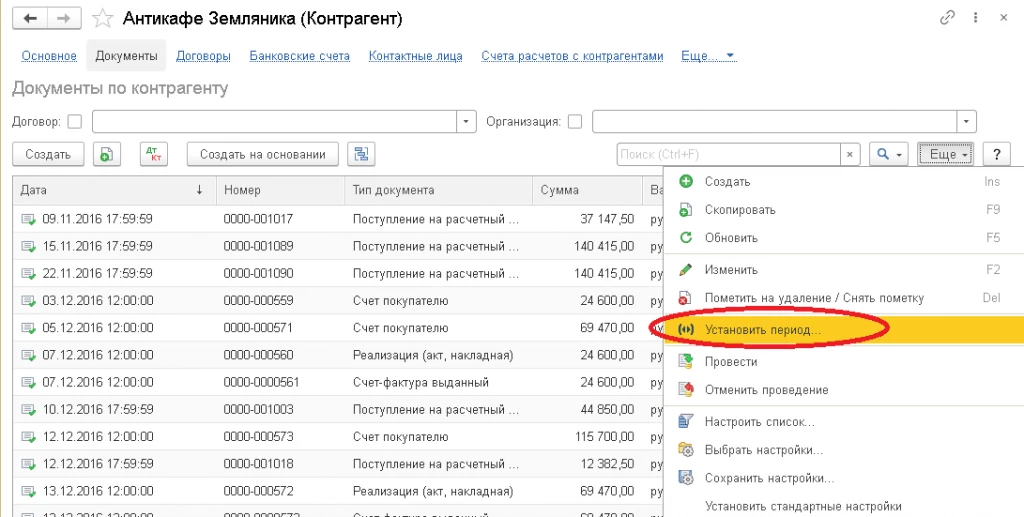This screenshot has height=517, width=1024.
Task: Enable the Договор filter checkbox
Action: click(x=75, y=122)
